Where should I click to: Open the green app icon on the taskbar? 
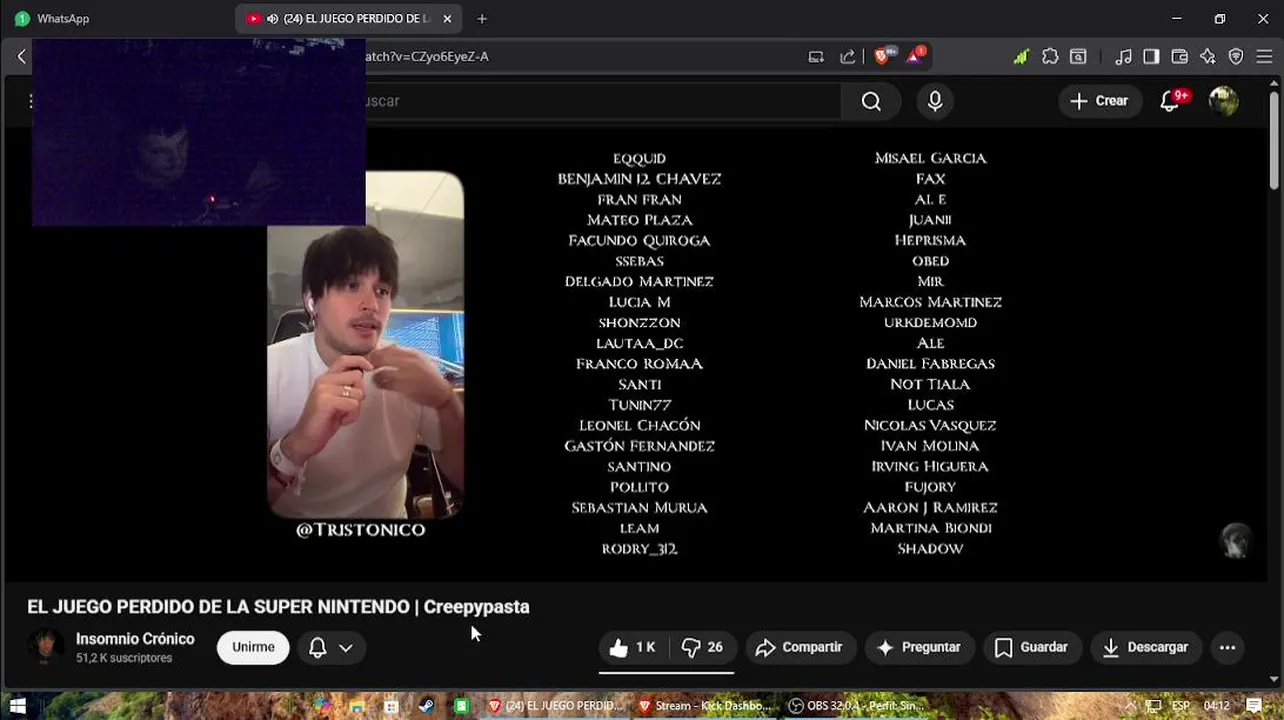click(461, 706)
